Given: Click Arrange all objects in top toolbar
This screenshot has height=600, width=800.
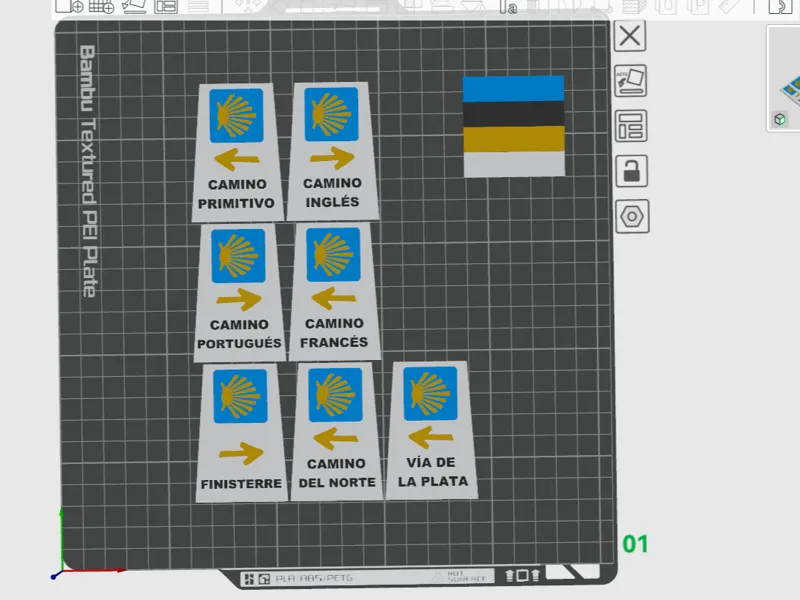Looking at the screenshot, I should [x=166, y=6].
